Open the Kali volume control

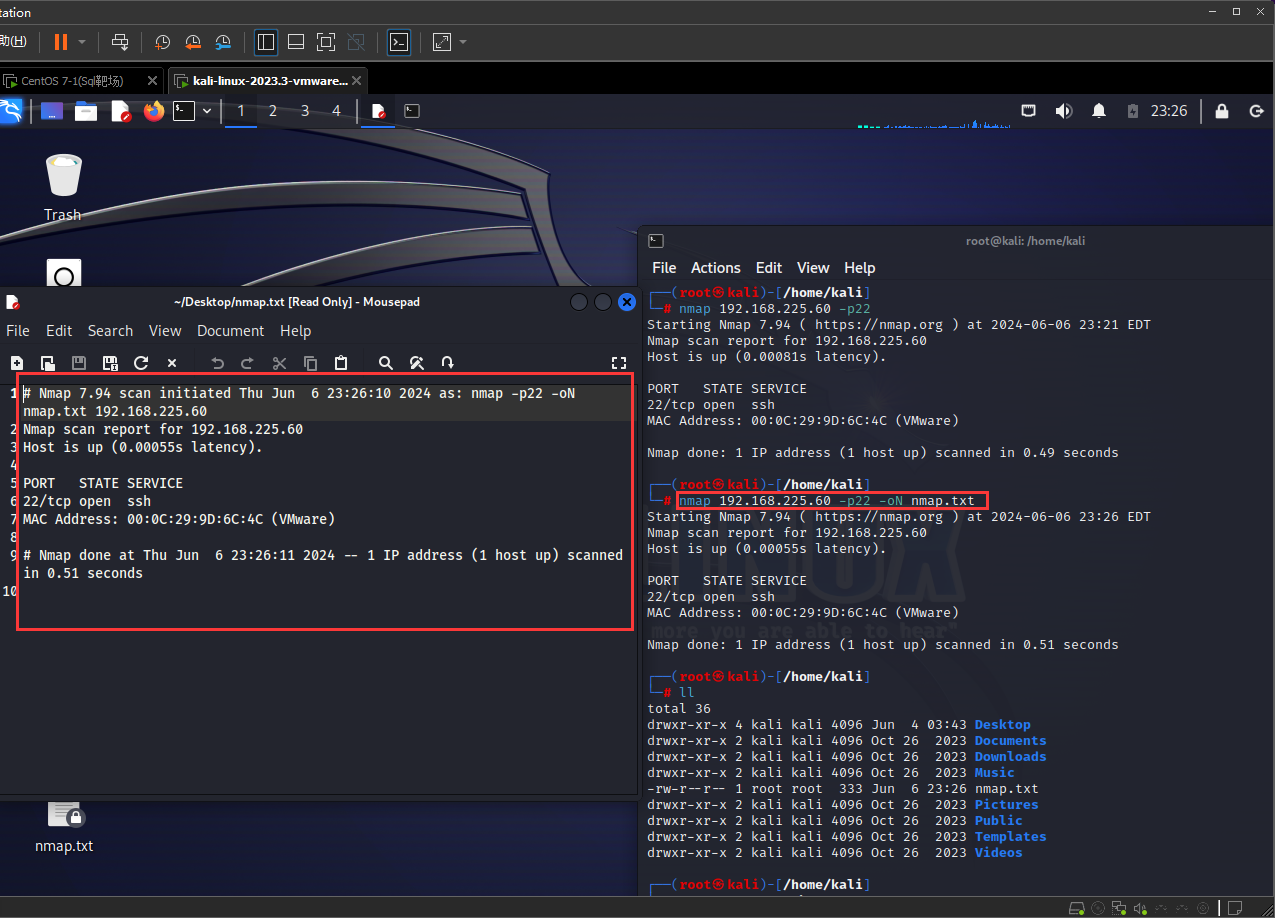coord(1064,111)
